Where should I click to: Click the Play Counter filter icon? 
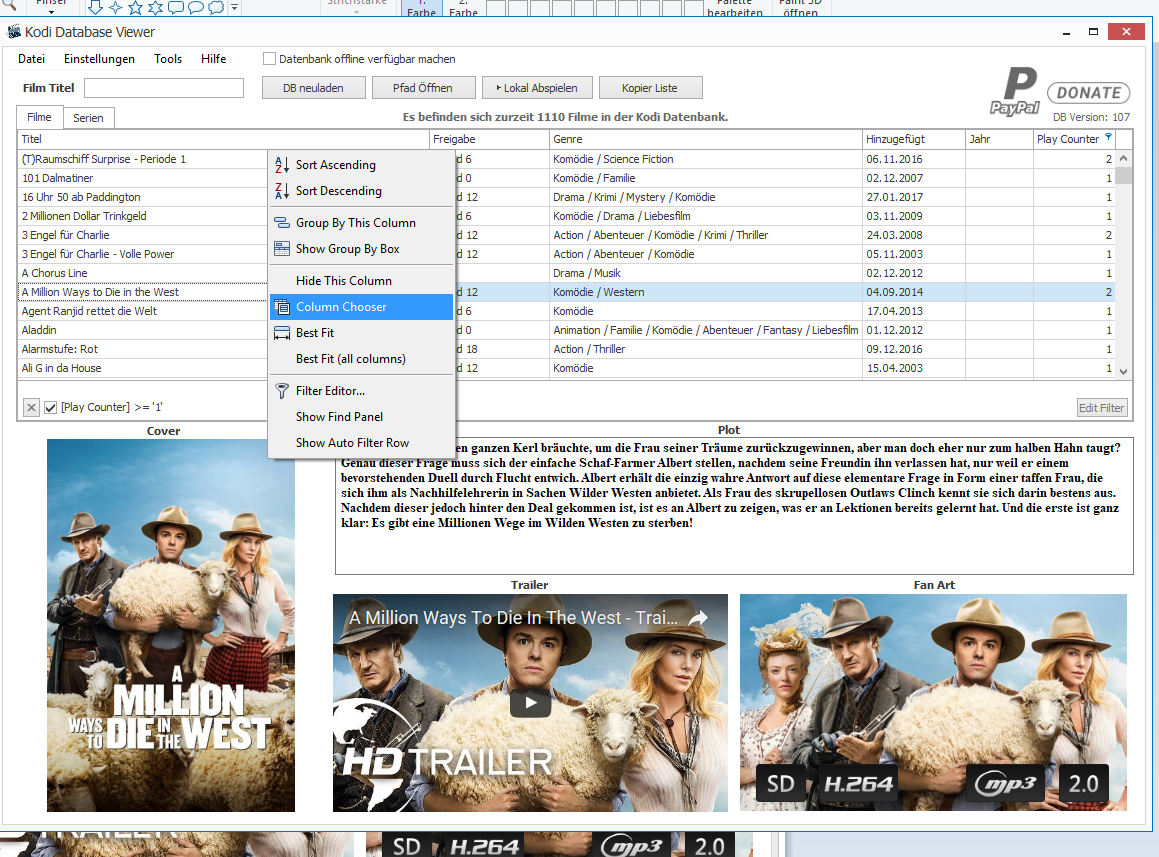1108,137
